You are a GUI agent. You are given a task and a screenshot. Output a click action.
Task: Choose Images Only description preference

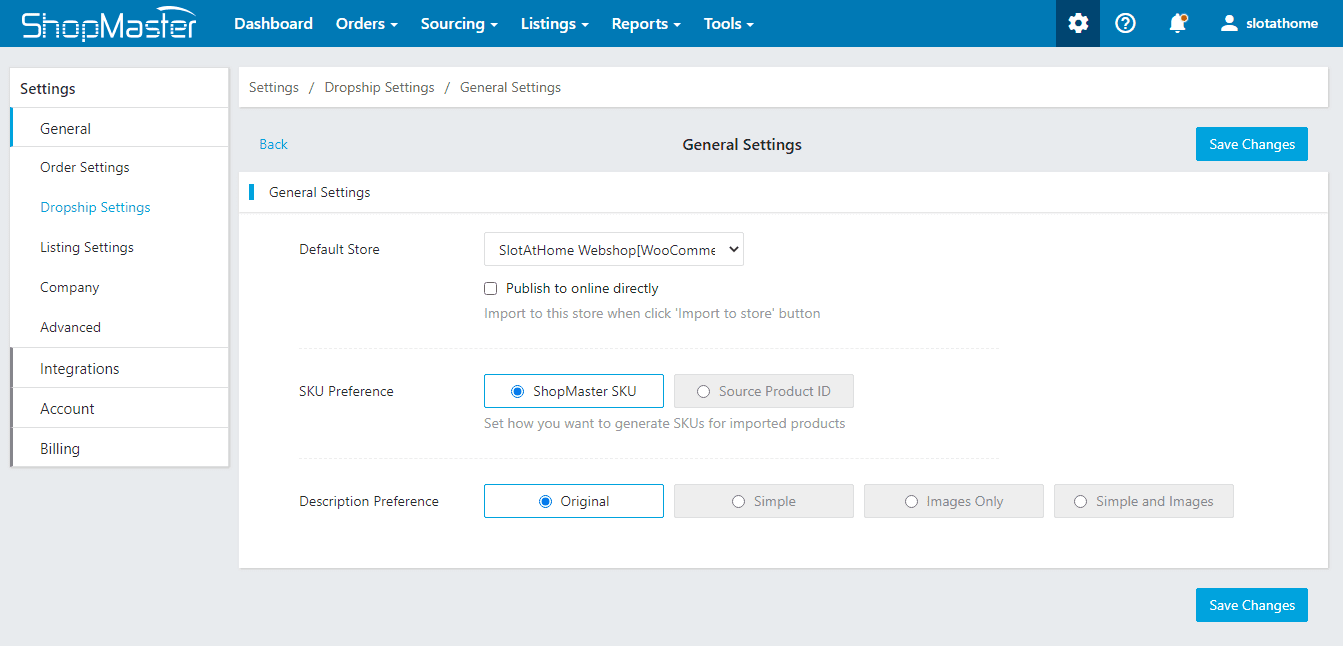tap(911, 501)
